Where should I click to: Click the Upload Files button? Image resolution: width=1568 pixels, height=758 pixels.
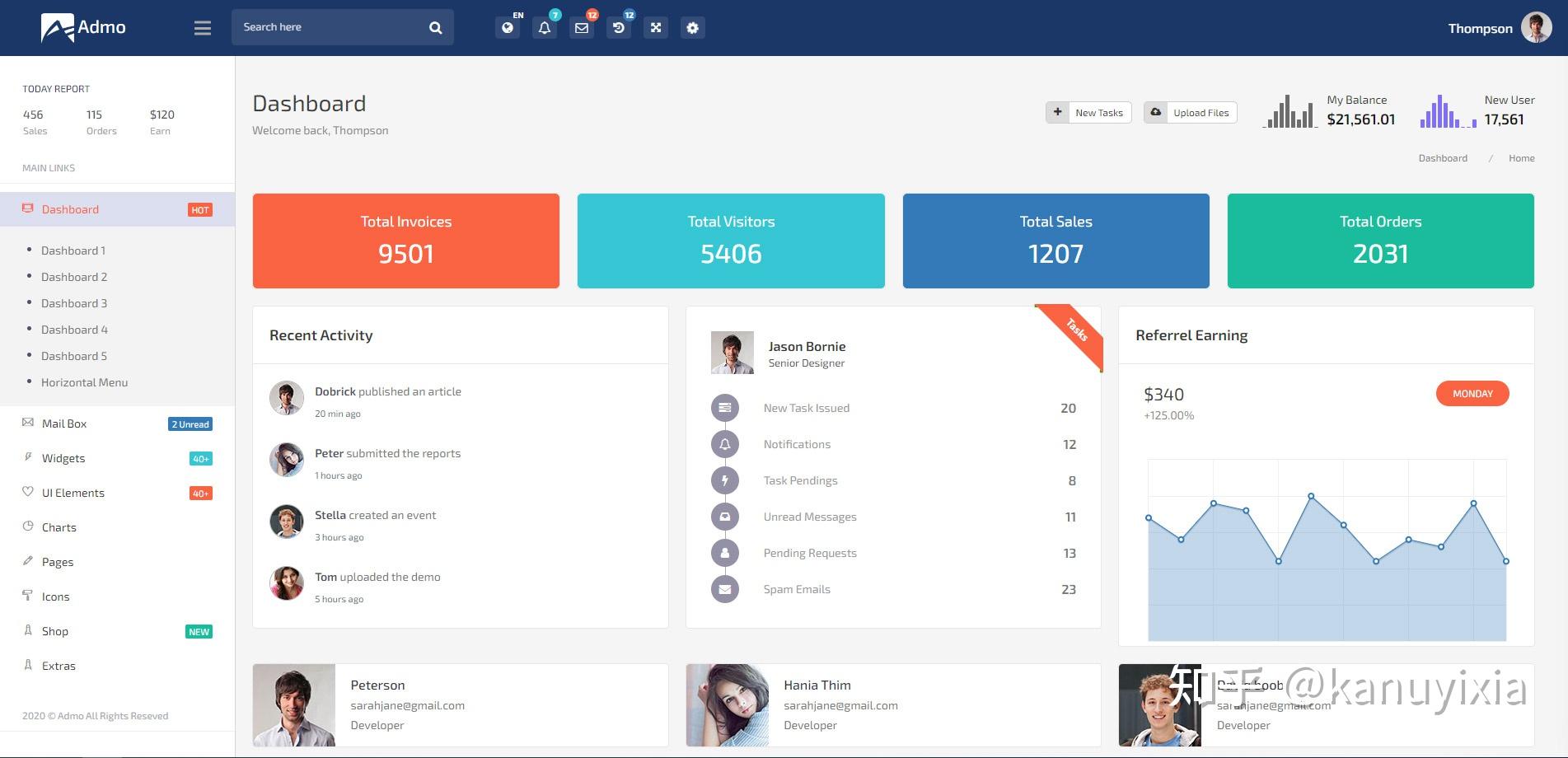(1190, 112)
